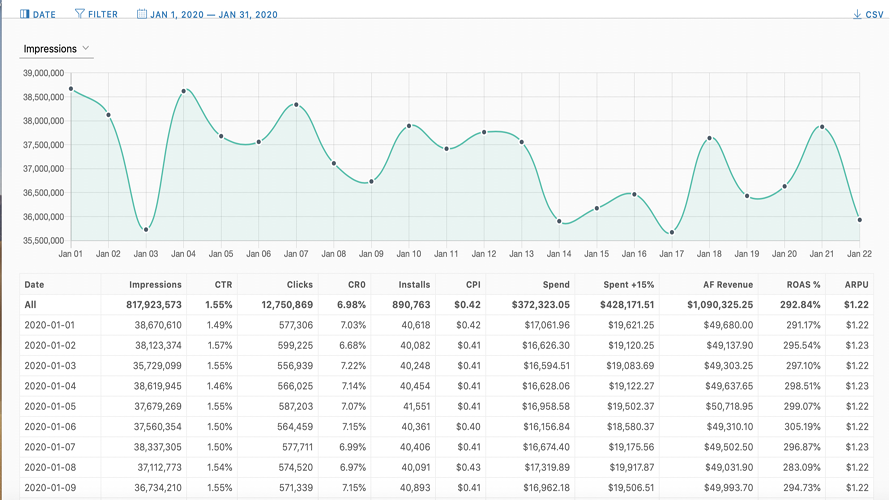Viewport: 890px width, 500px height.
Task: Click the FILTER funnel icon
Action: click(80, 15)
